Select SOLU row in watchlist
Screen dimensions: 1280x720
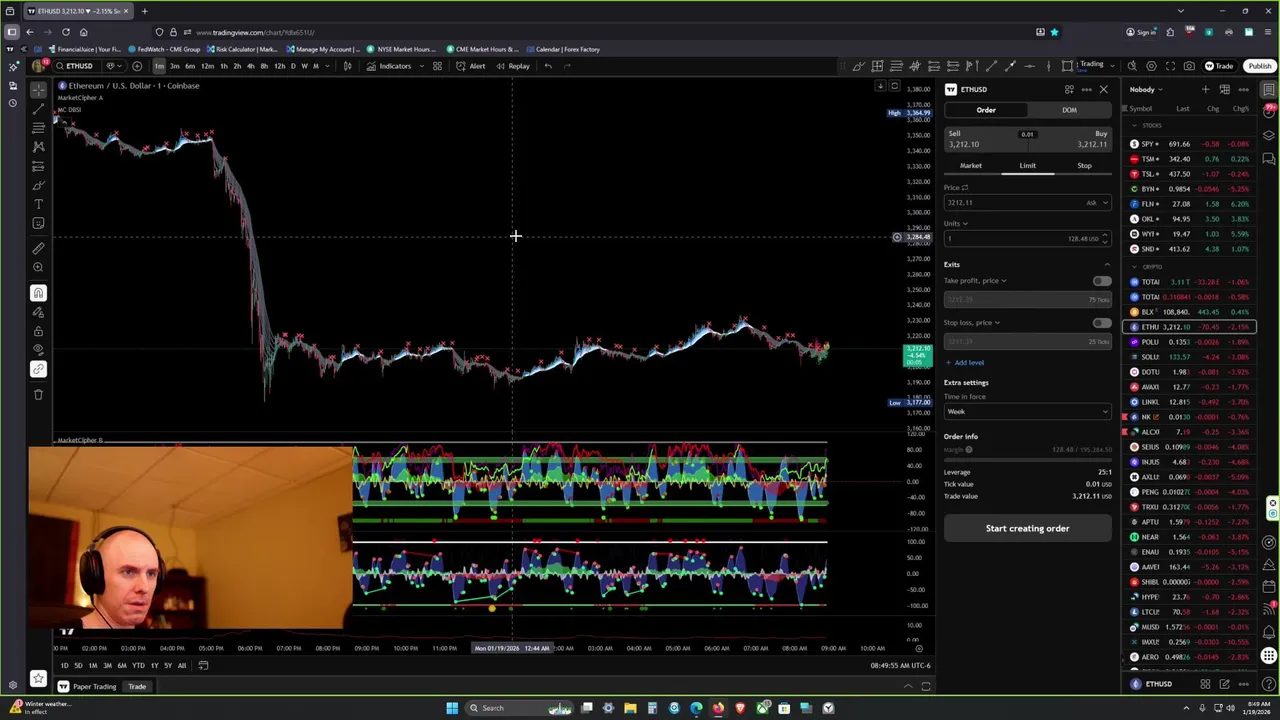click(1189, 357)
